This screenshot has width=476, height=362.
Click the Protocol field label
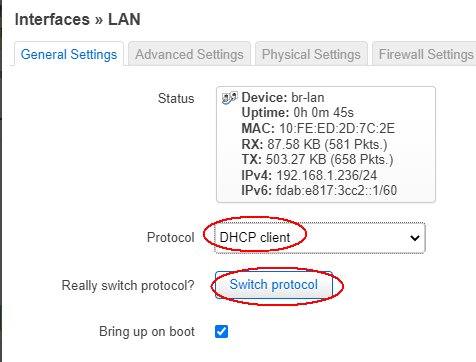click(170, 238)
